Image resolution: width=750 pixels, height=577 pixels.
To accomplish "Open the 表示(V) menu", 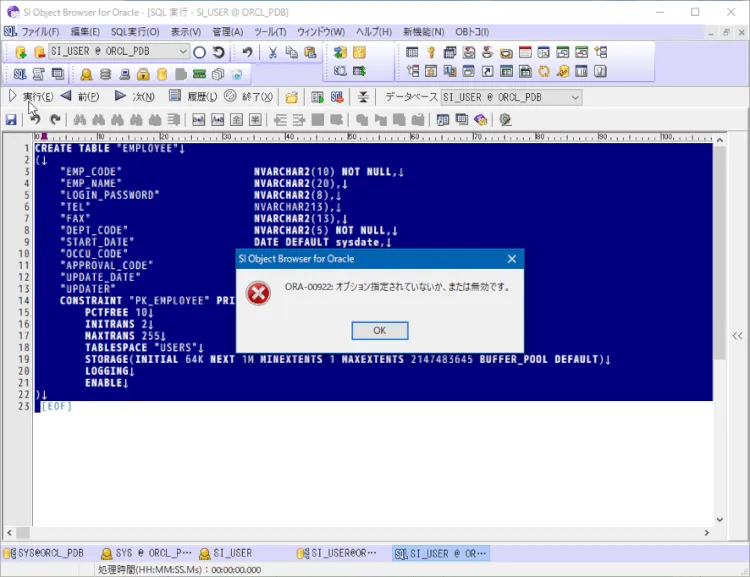I will [x=186, y=32].
